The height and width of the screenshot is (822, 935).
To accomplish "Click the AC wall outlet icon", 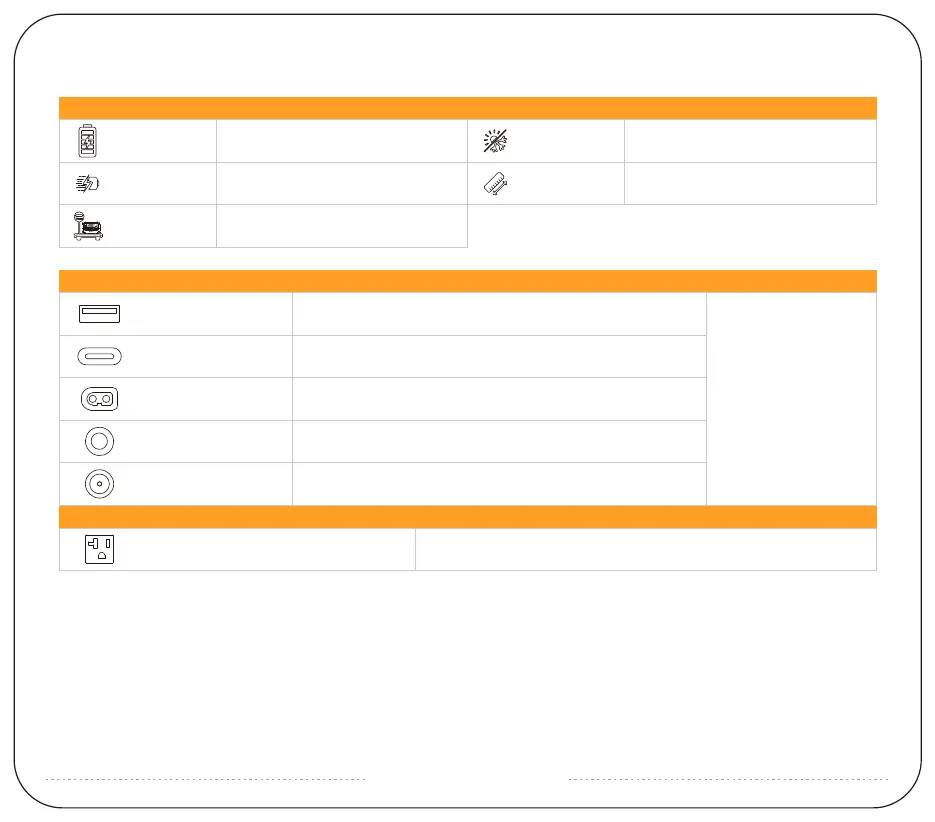I will (100, 549).
